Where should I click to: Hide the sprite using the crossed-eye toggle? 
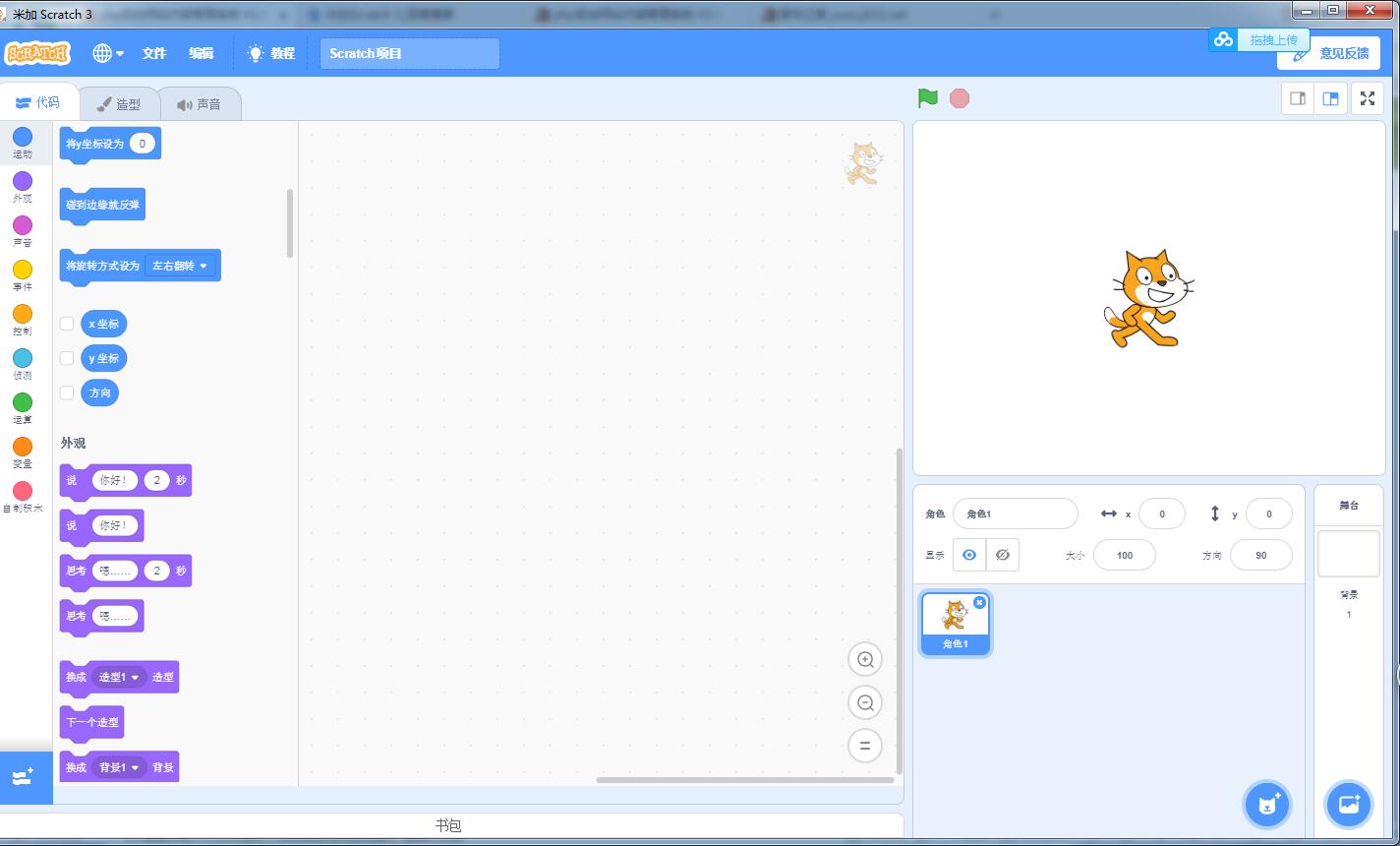pyautogui.click(x=1002, y=555)
